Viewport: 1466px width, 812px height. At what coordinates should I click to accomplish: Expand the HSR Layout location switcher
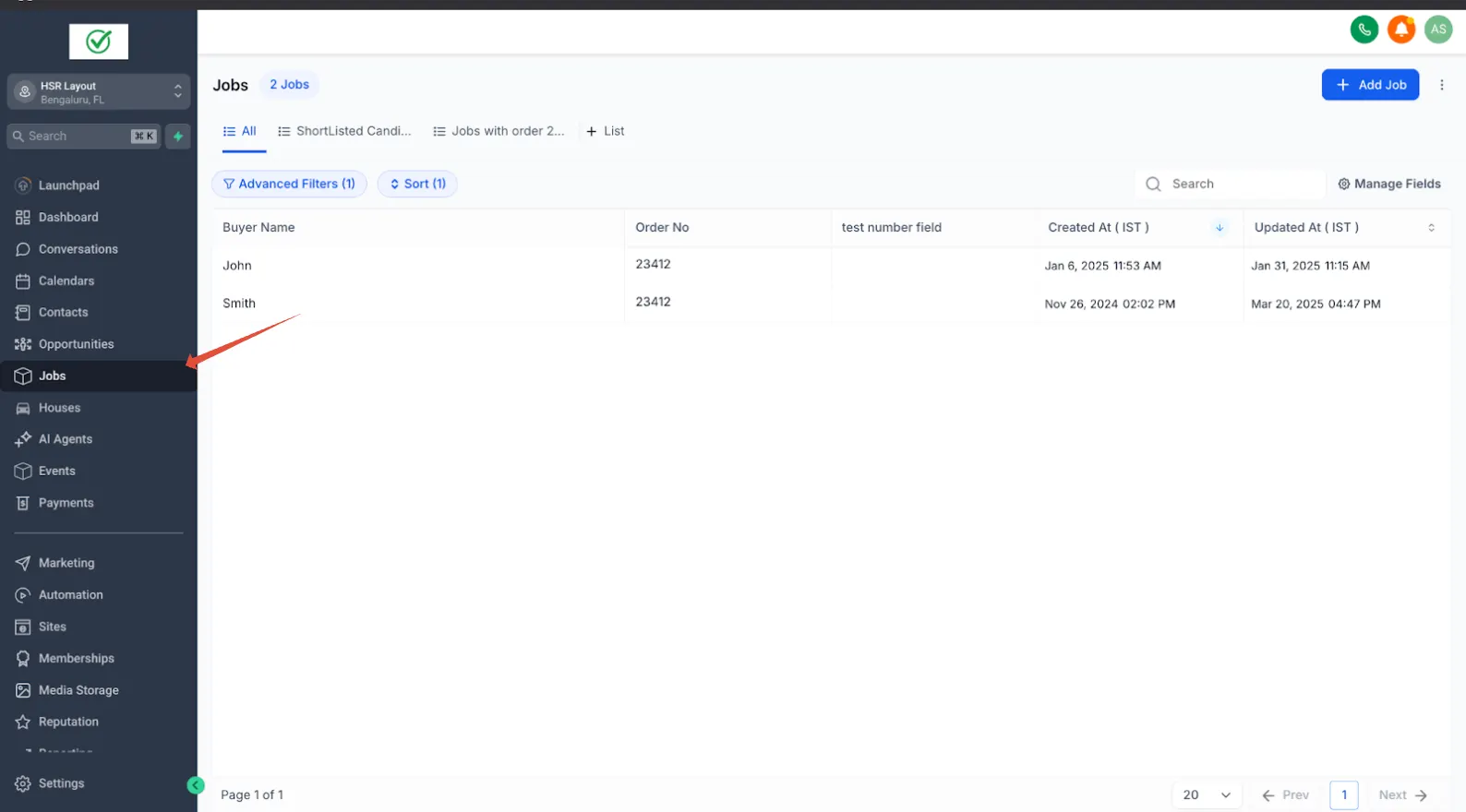[99, 92]
